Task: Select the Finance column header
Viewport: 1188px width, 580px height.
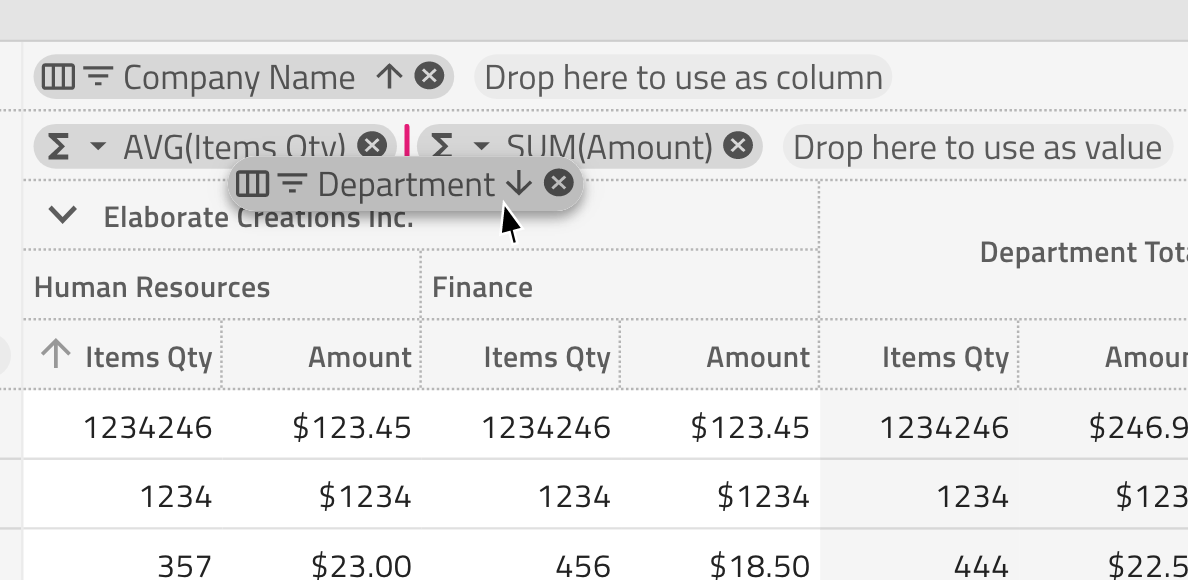Action: coord(483,287)
